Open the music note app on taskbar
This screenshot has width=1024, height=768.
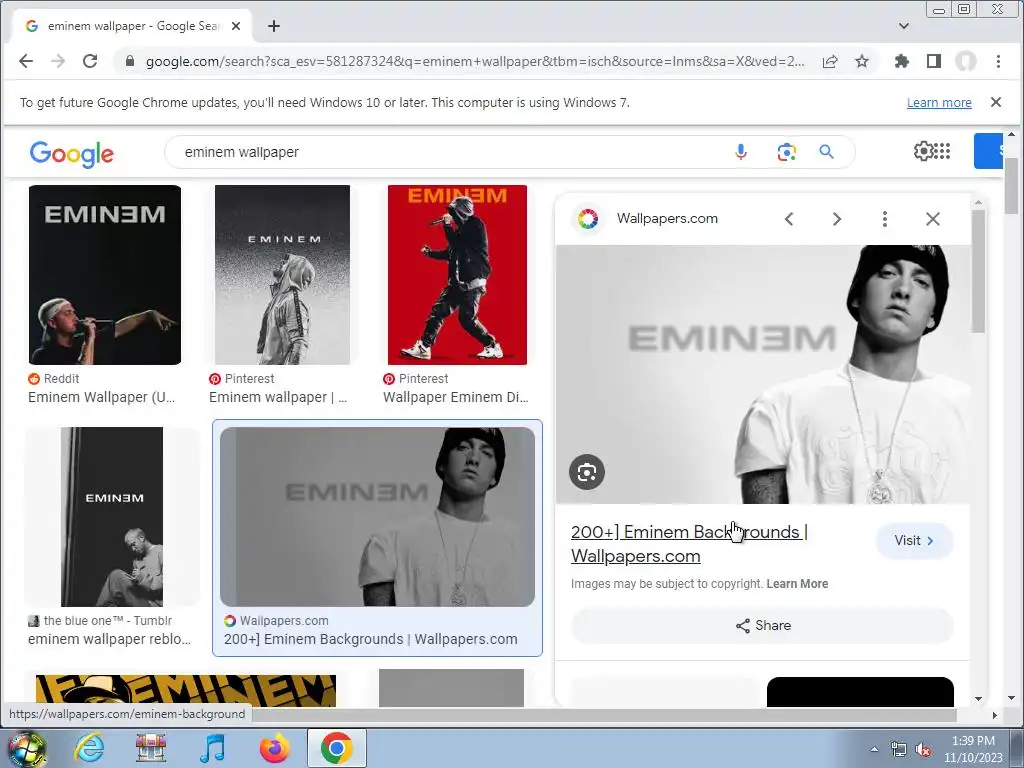pos(212,748)
